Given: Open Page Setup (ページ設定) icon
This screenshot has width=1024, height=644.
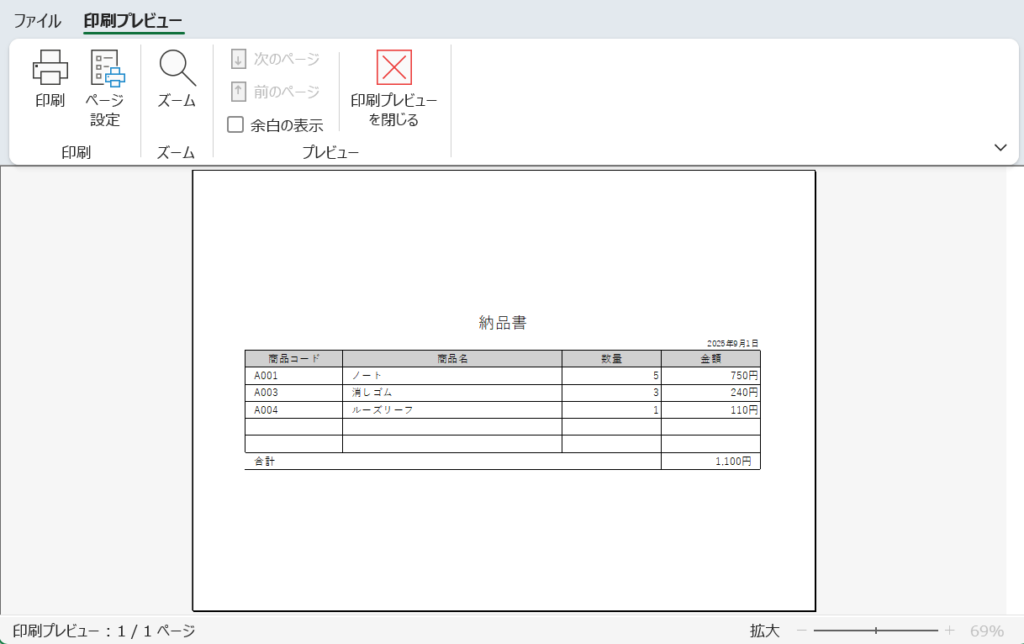Looking at the screenshot, I should click(106, 68).
